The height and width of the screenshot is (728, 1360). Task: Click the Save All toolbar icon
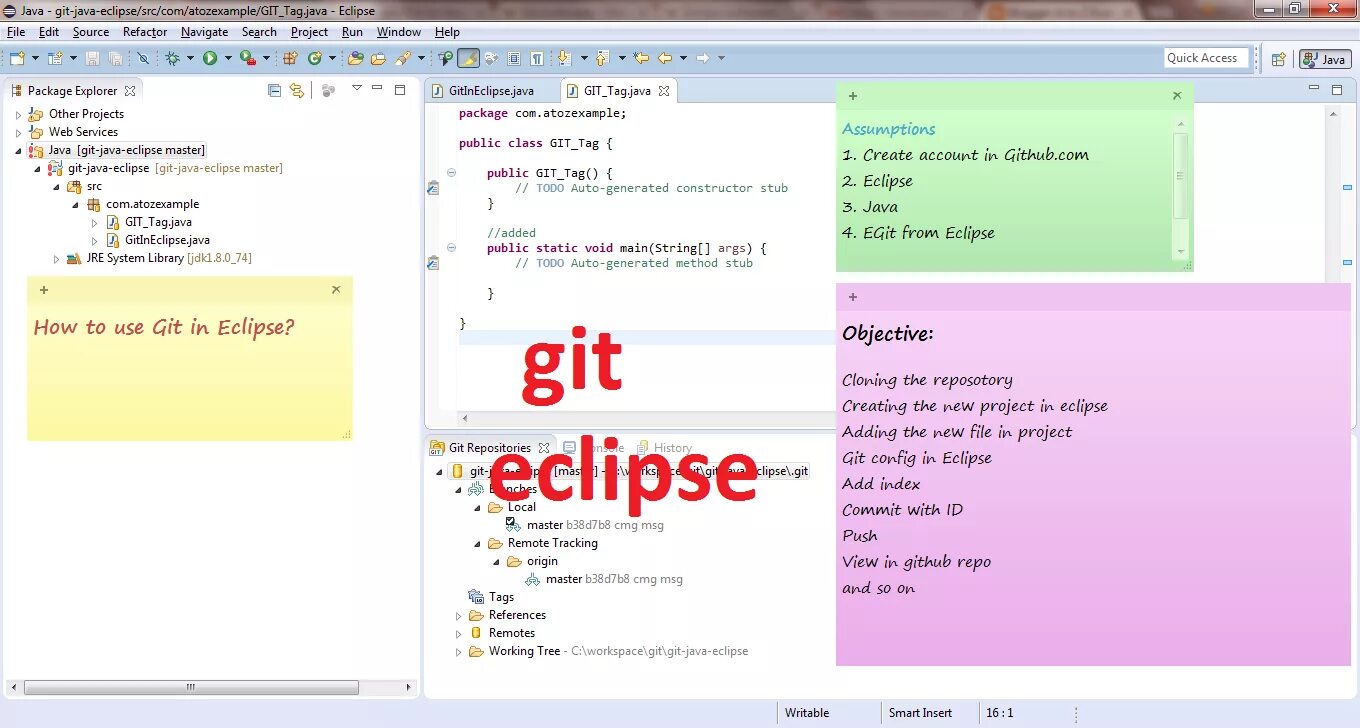(x=114, y=58)
